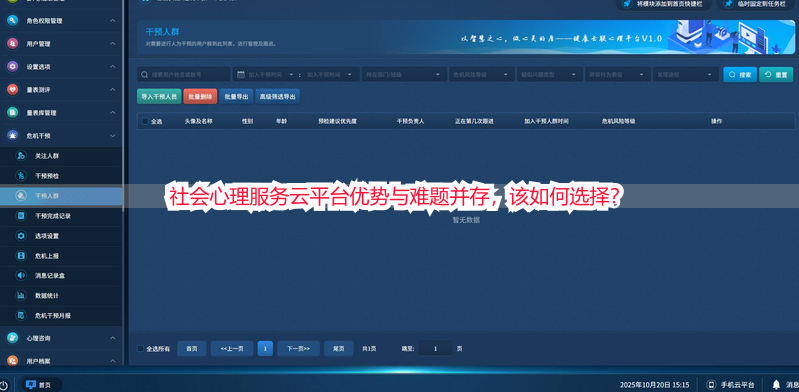Click the highlighted 干预人群 icon

click(x=21, y=196)
